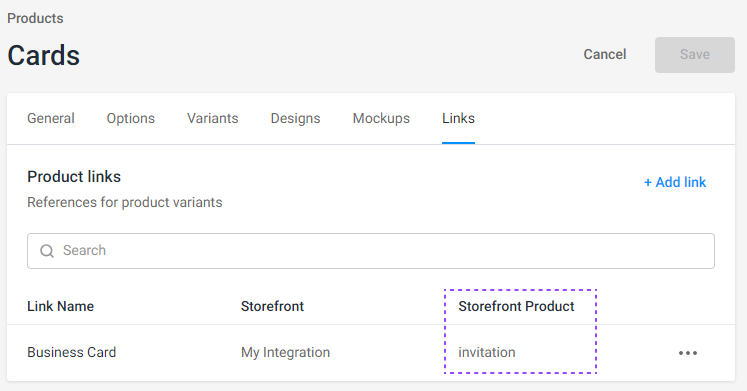The height and width of the screenshot is (391, 747).
Task: Click the Storefront Product column header
Action: click(516, 306)
